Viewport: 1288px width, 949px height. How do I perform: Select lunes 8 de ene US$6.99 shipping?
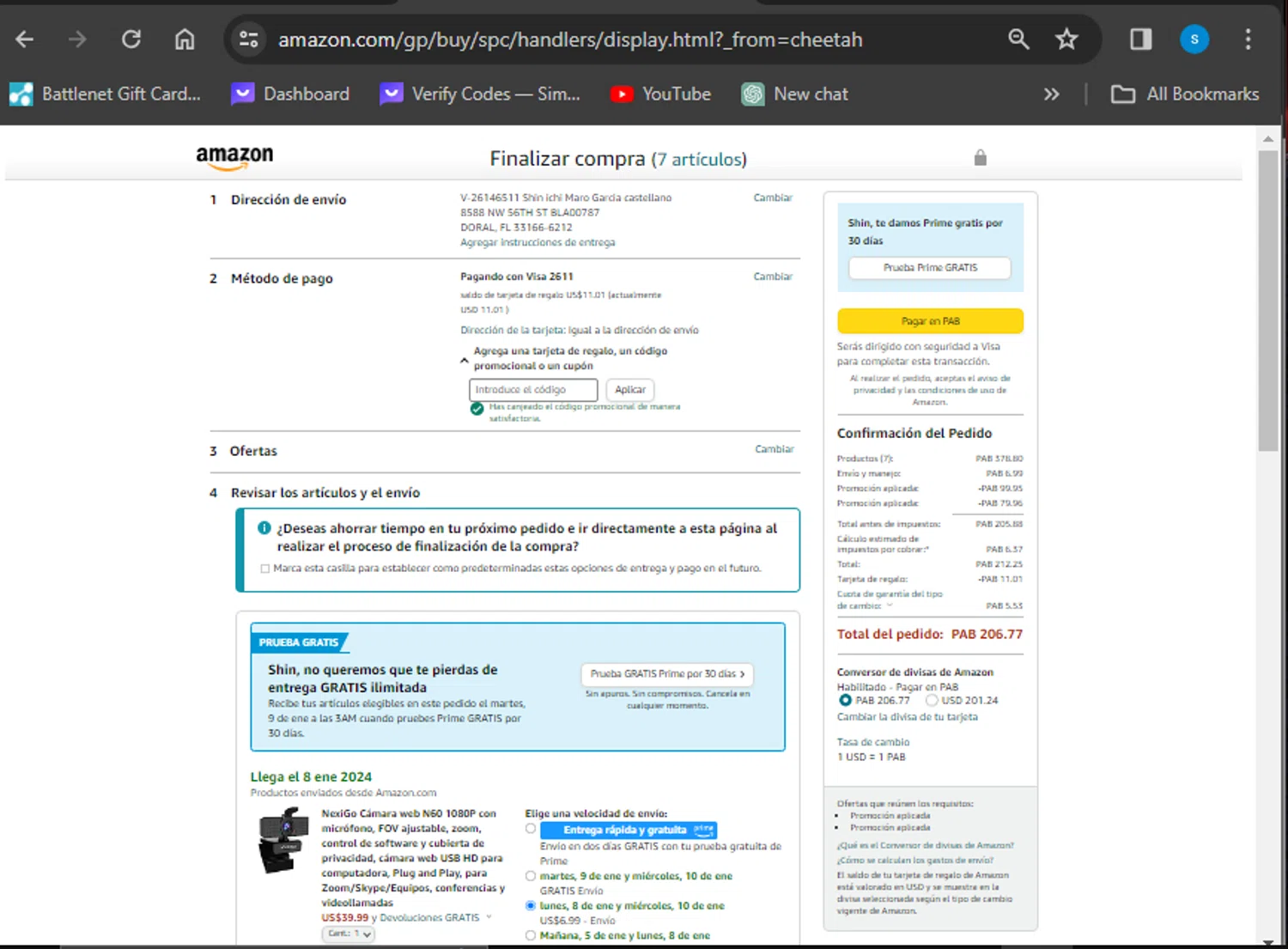click(x=531, y=906)
